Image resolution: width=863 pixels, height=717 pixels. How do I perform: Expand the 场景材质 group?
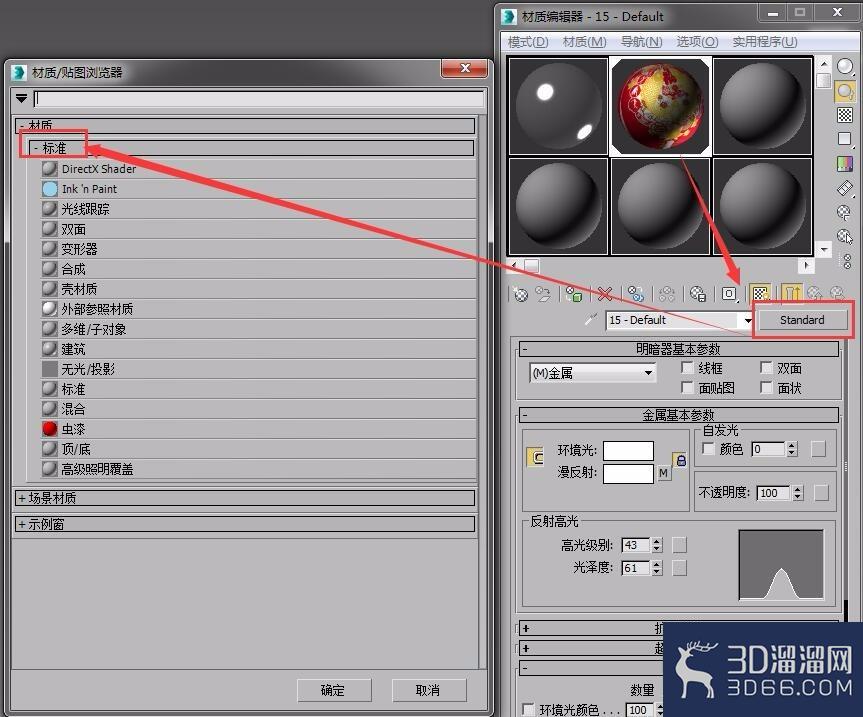click(21, 498)
